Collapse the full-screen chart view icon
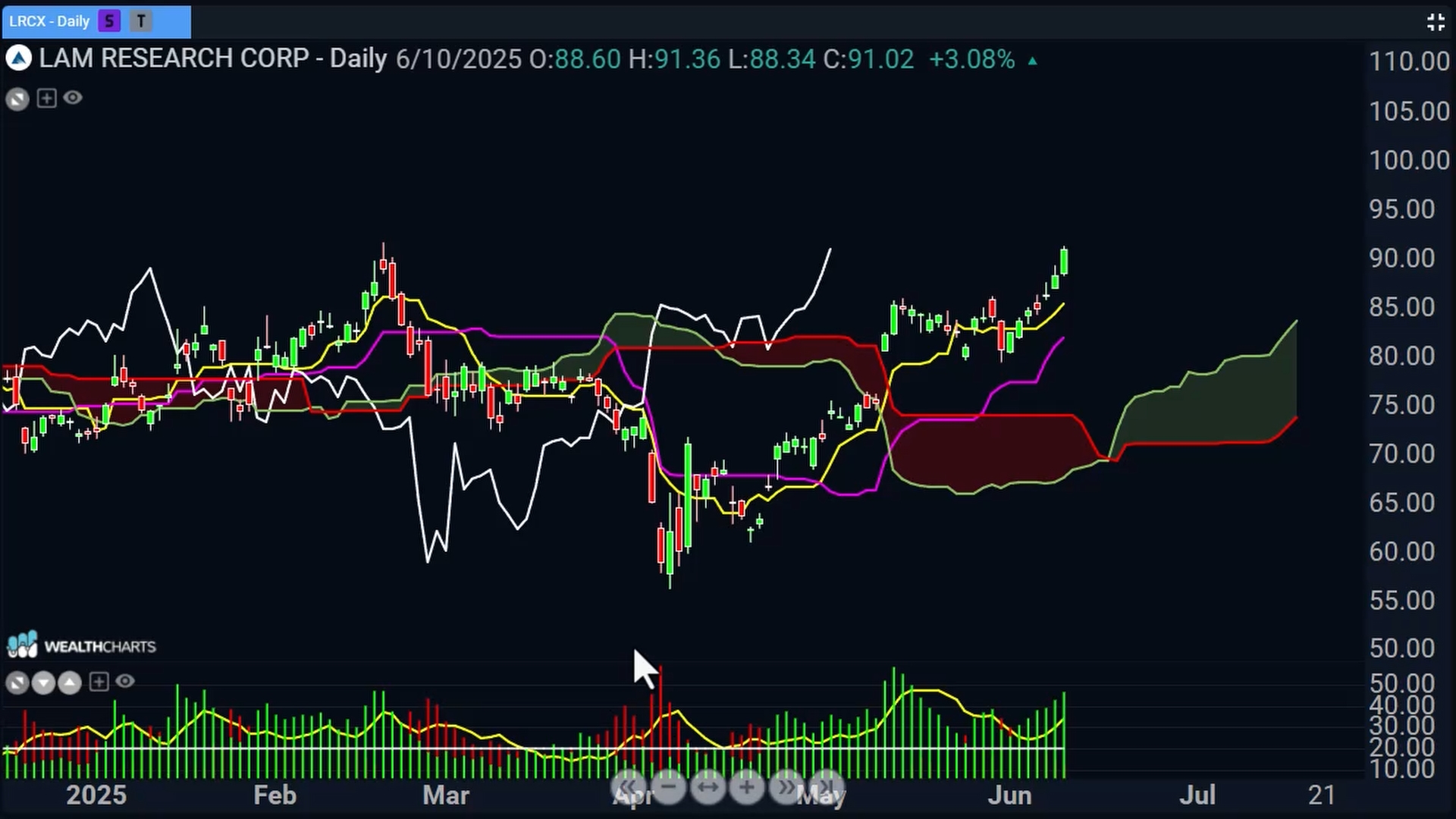Image resolution: width=1456 pixels, height=819 pixels. point(1435,22)
